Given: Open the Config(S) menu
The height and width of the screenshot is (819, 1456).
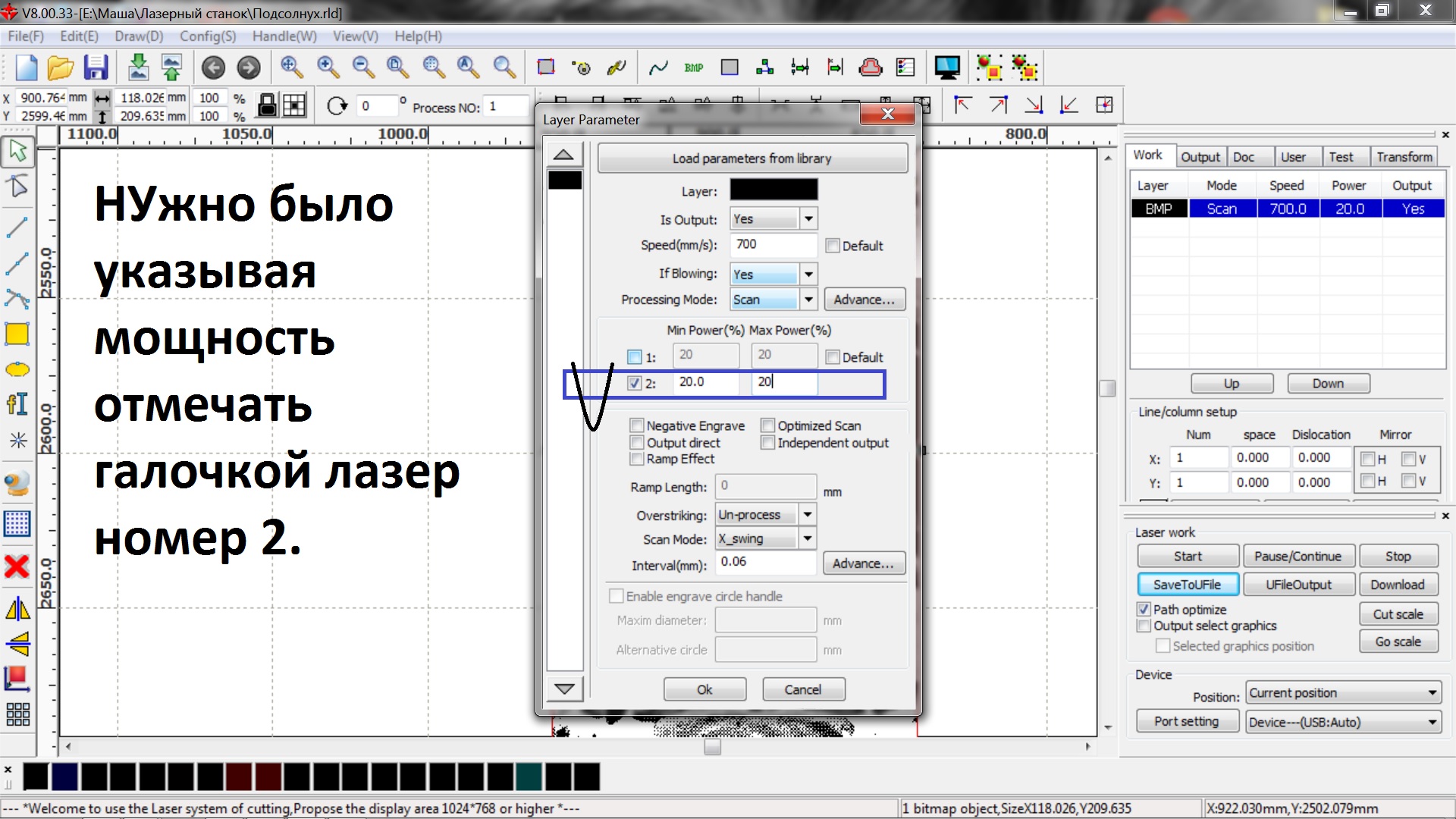Looking at the screenshot, I should click(x=208, y=36).
